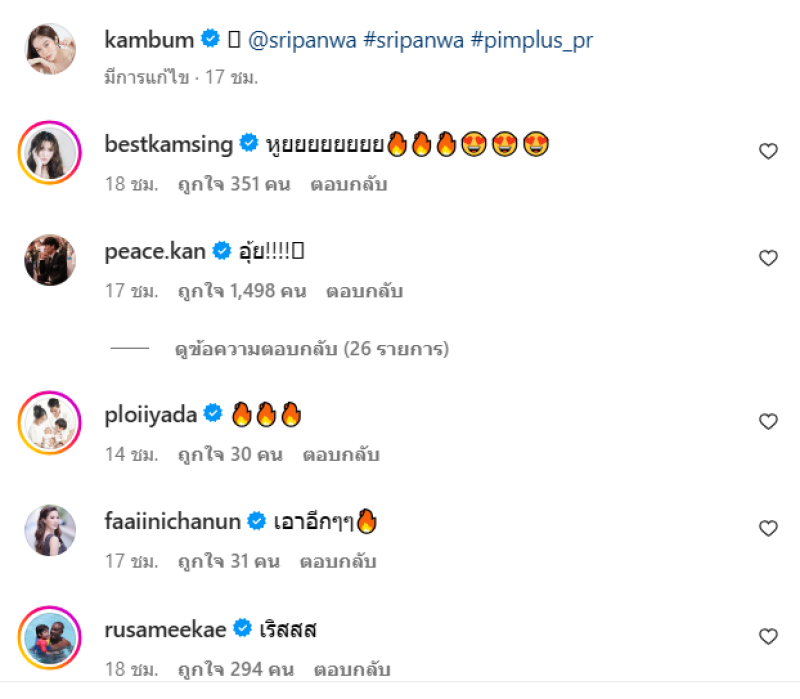The height and width of the screenshot is (699, 800).
Task: Open ploiiyada's story avatar
Action: click(50, 424)
